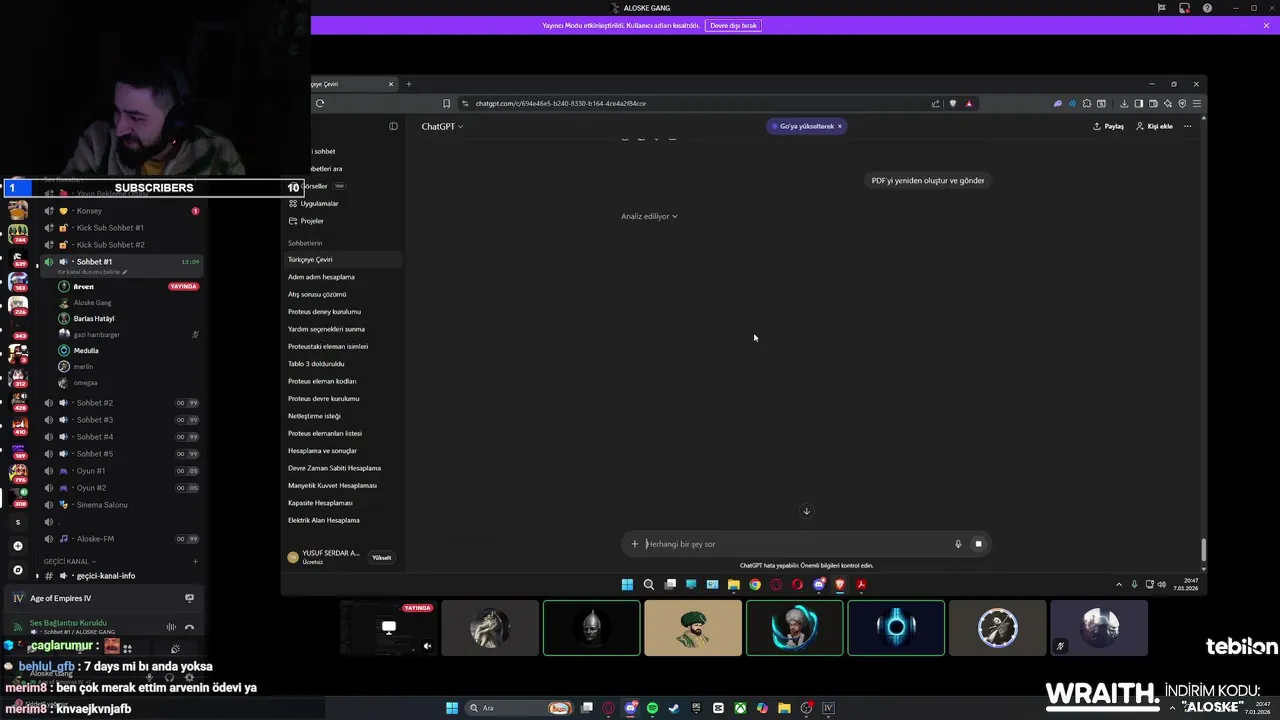Create channel with GEÇİCİ KANAL plus icon
1280x720 pixels.
(x=195, y=561)
